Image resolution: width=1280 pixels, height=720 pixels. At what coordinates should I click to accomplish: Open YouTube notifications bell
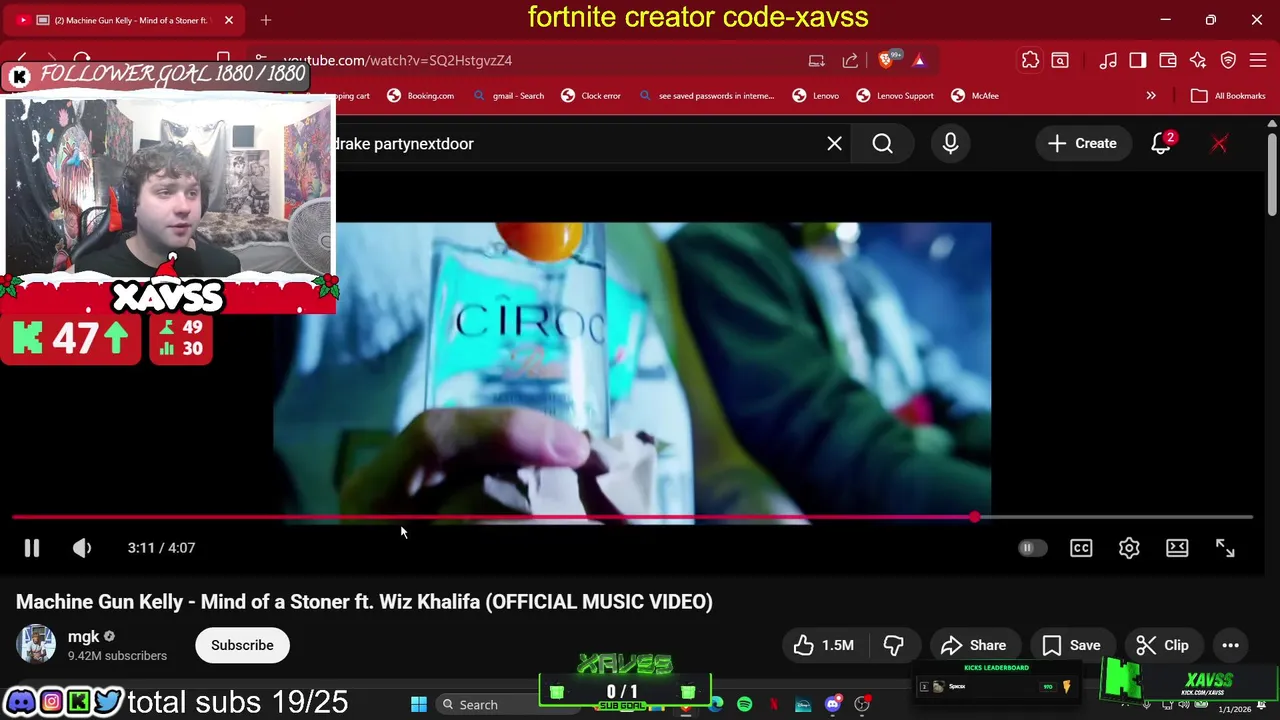(1161, 144)
